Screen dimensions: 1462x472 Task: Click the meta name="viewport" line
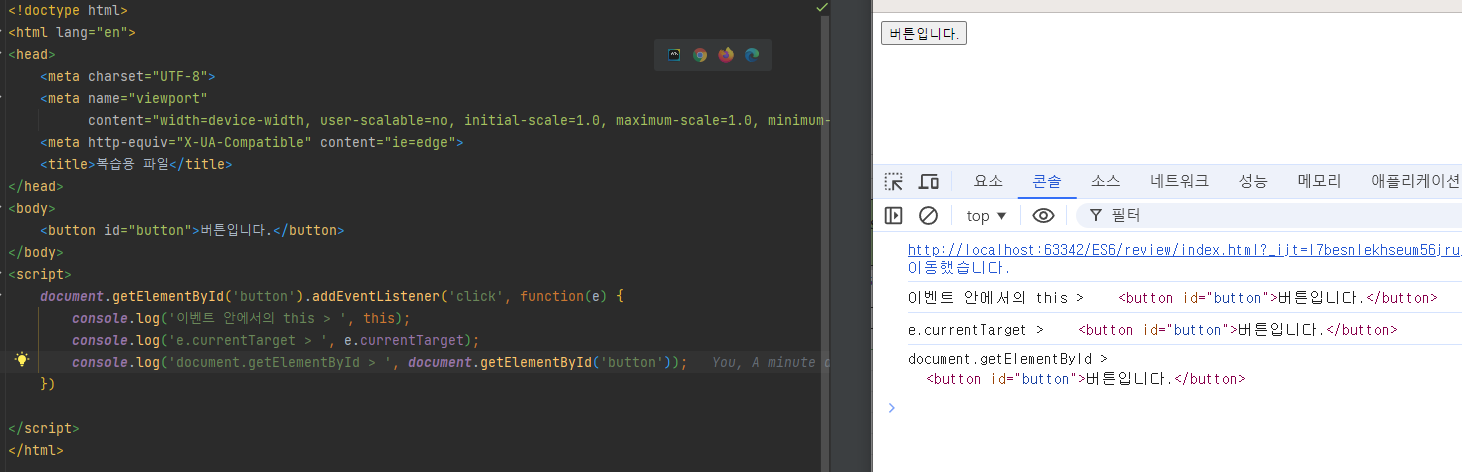click(x=123, y=98)
